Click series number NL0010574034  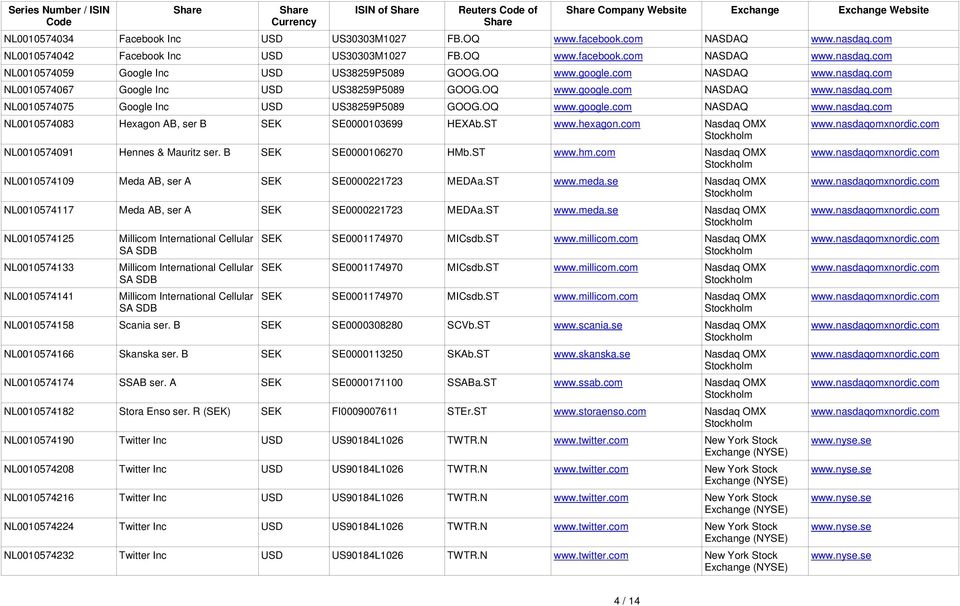pos(39,39)
